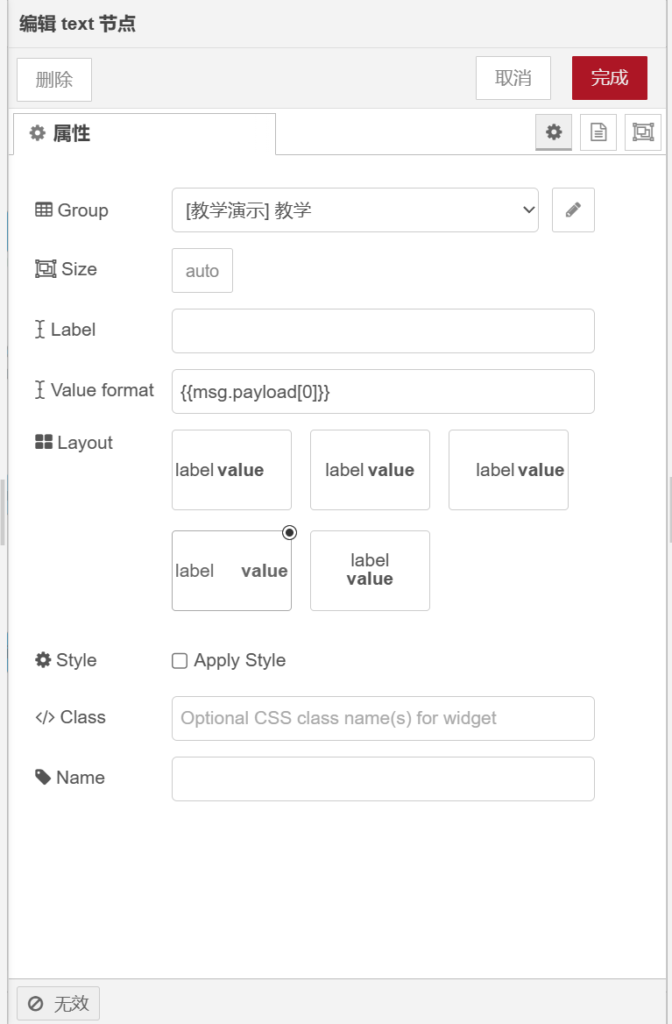This screenshot has height=1024, width=672.
Task: Select the stacked label over value layout
Action: coord(369,570)
